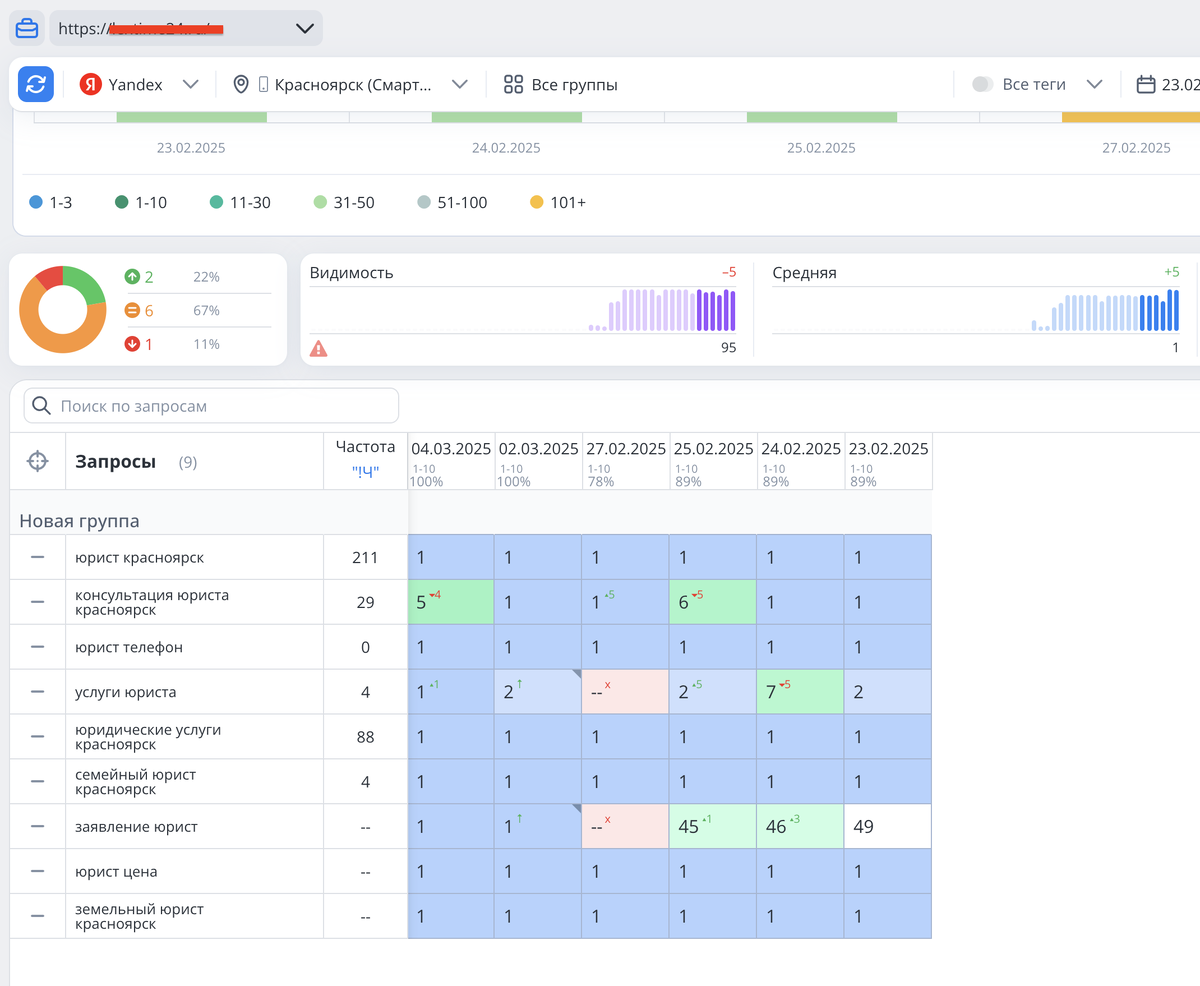Screen dimensions: 1200x986
Task: Select the red down-arrow dropped positions icon
Action: click(131, 344)
